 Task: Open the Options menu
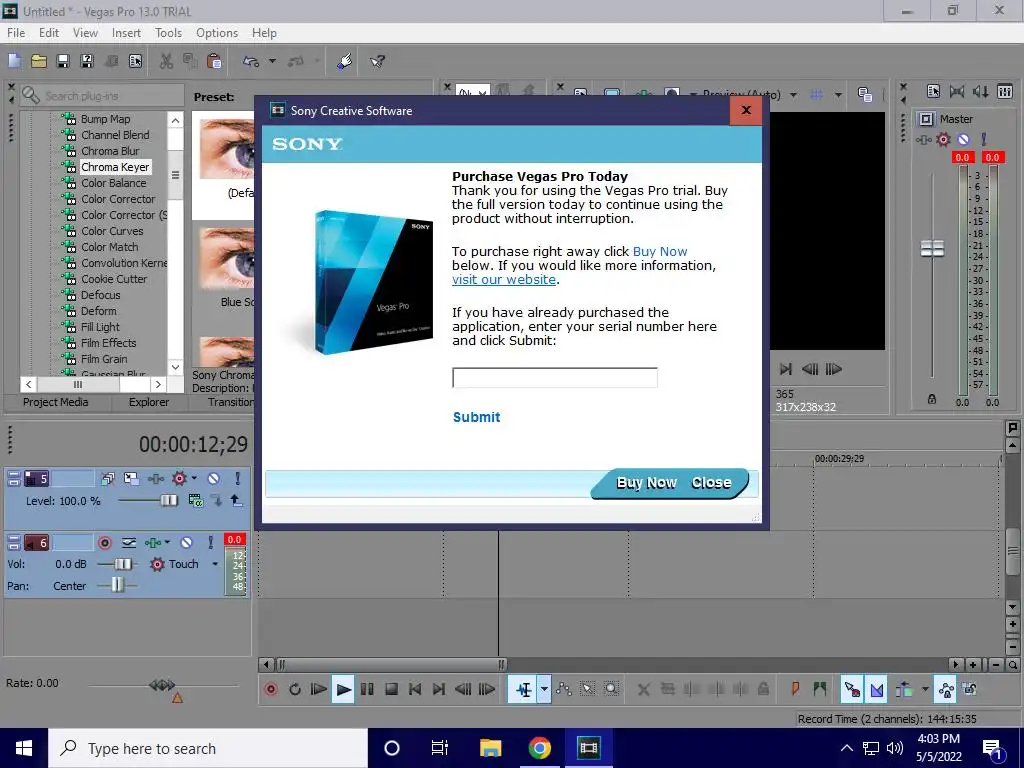217,33
